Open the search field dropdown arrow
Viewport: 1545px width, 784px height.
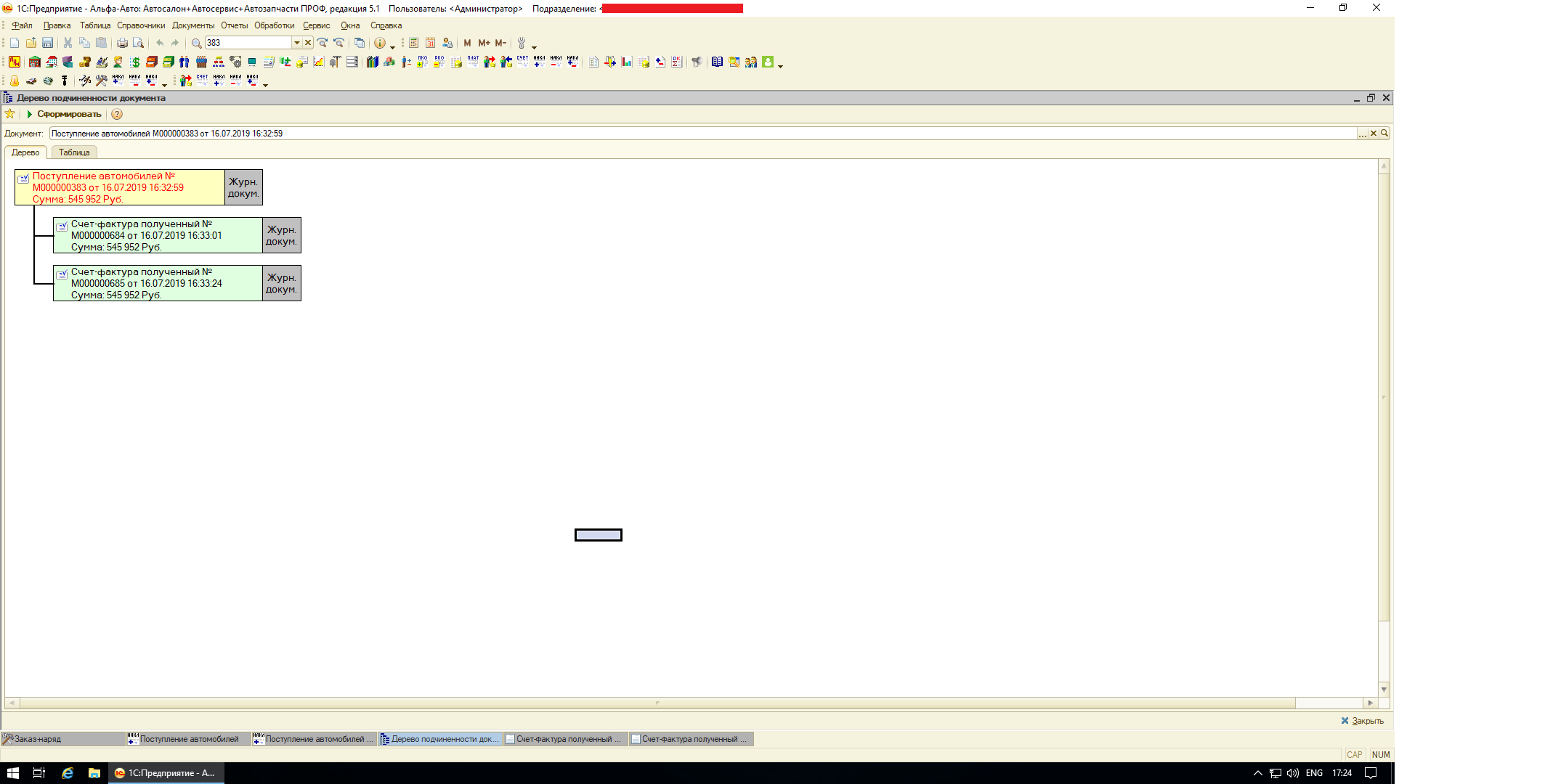pos(296,43)
